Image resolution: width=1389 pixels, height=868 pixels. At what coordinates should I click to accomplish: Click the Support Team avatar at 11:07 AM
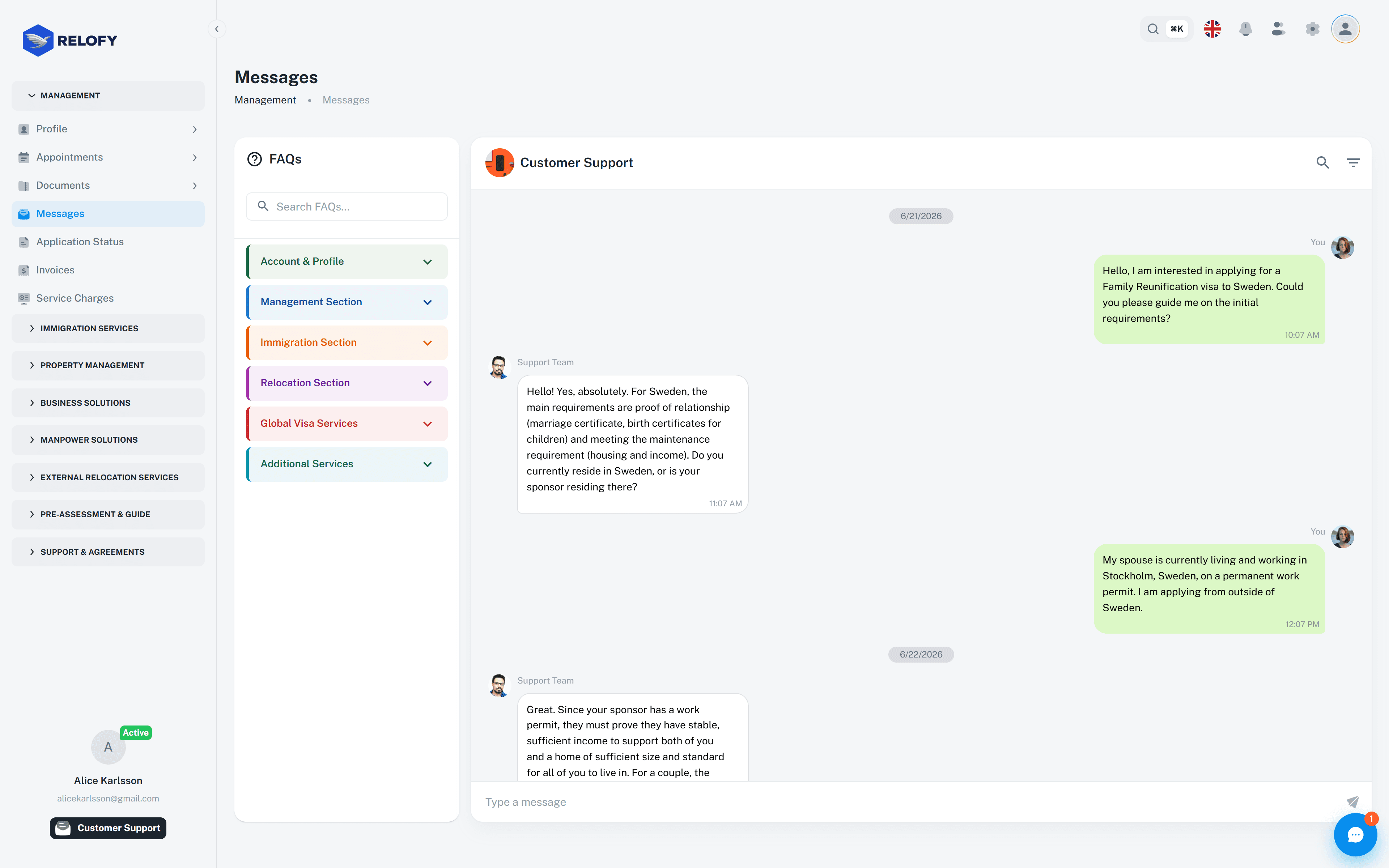click(x=499, y=367)
